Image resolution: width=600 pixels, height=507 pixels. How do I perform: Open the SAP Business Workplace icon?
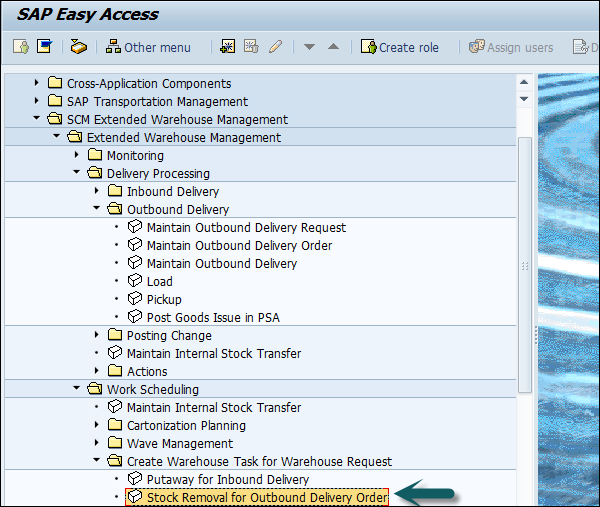[x=78, y=47]
